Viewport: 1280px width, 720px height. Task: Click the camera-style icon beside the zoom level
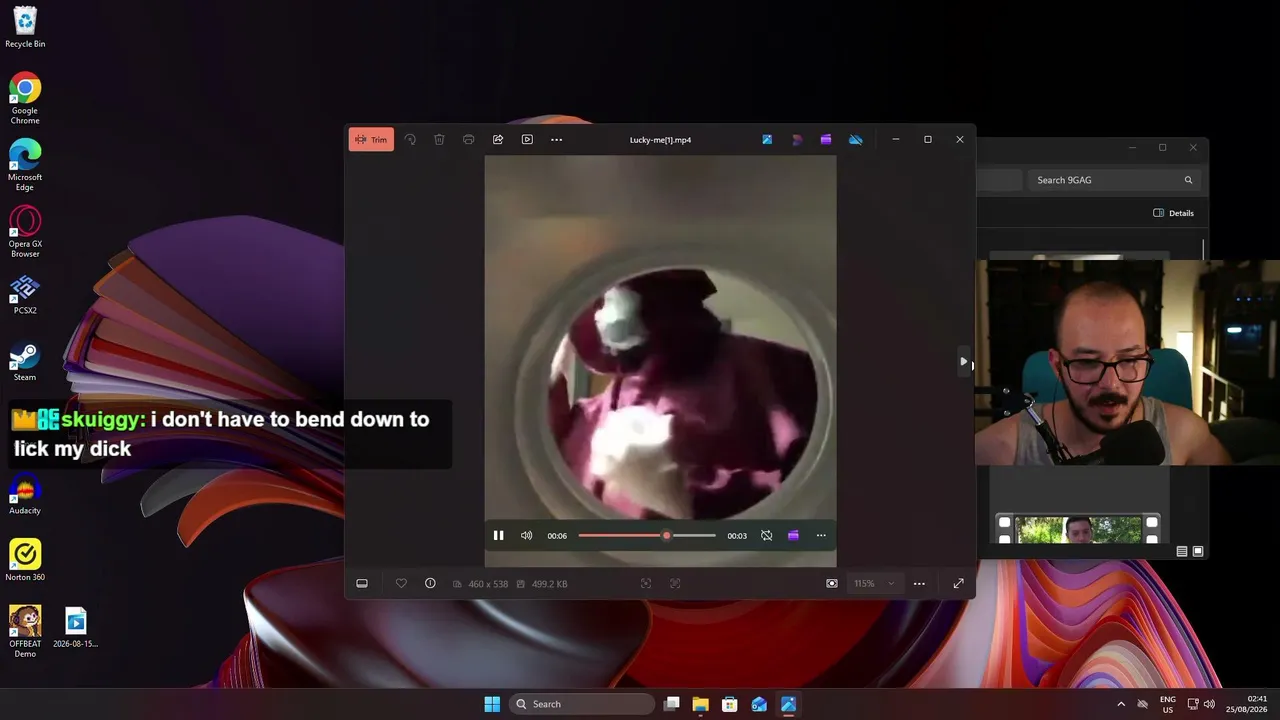(831, 584)
